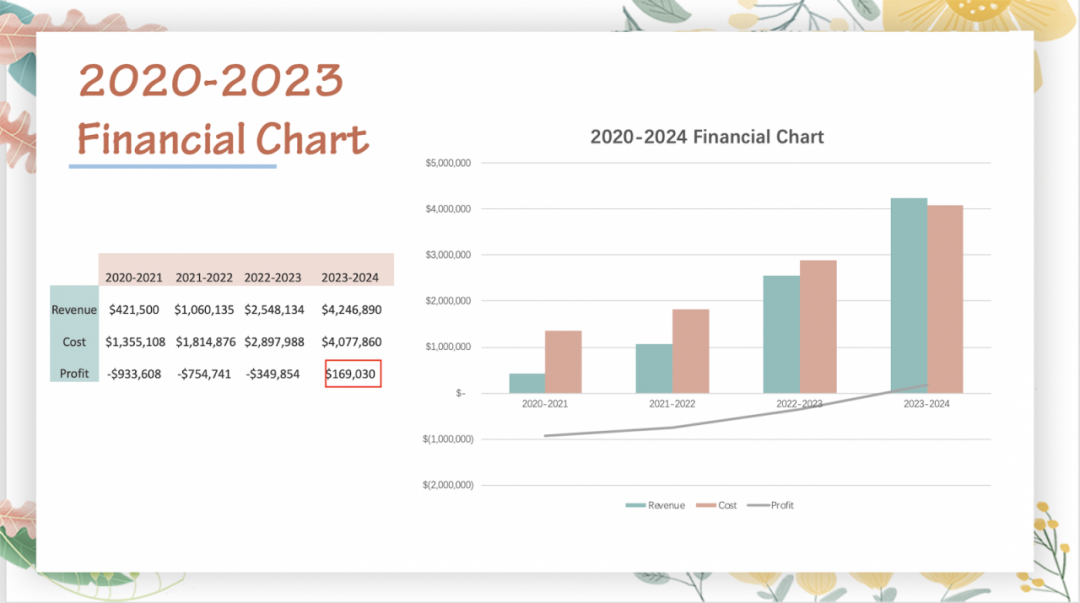1080x603 pixels.
Task: Click the $421,500 revenue cell
Action: (x=133, y=310)
